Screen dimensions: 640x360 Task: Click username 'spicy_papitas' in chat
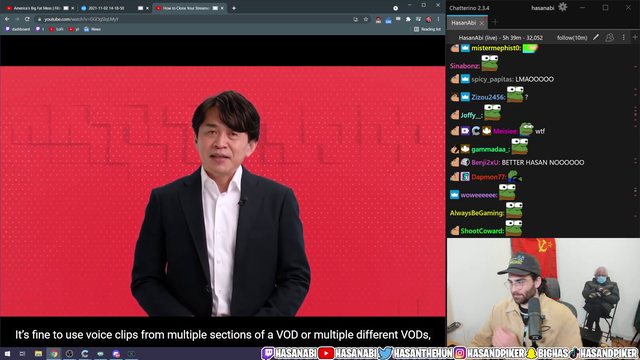coord(492,79)
